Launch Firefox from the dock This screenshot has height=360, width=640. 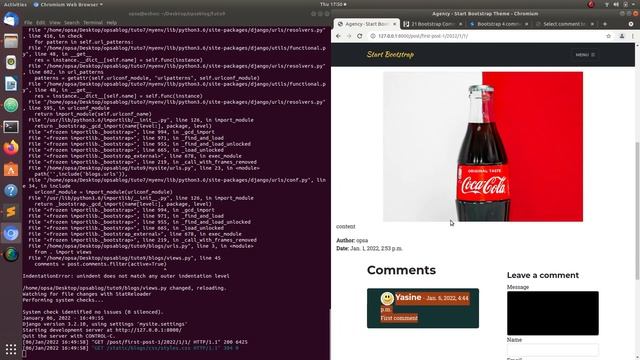tap(11, 148)
